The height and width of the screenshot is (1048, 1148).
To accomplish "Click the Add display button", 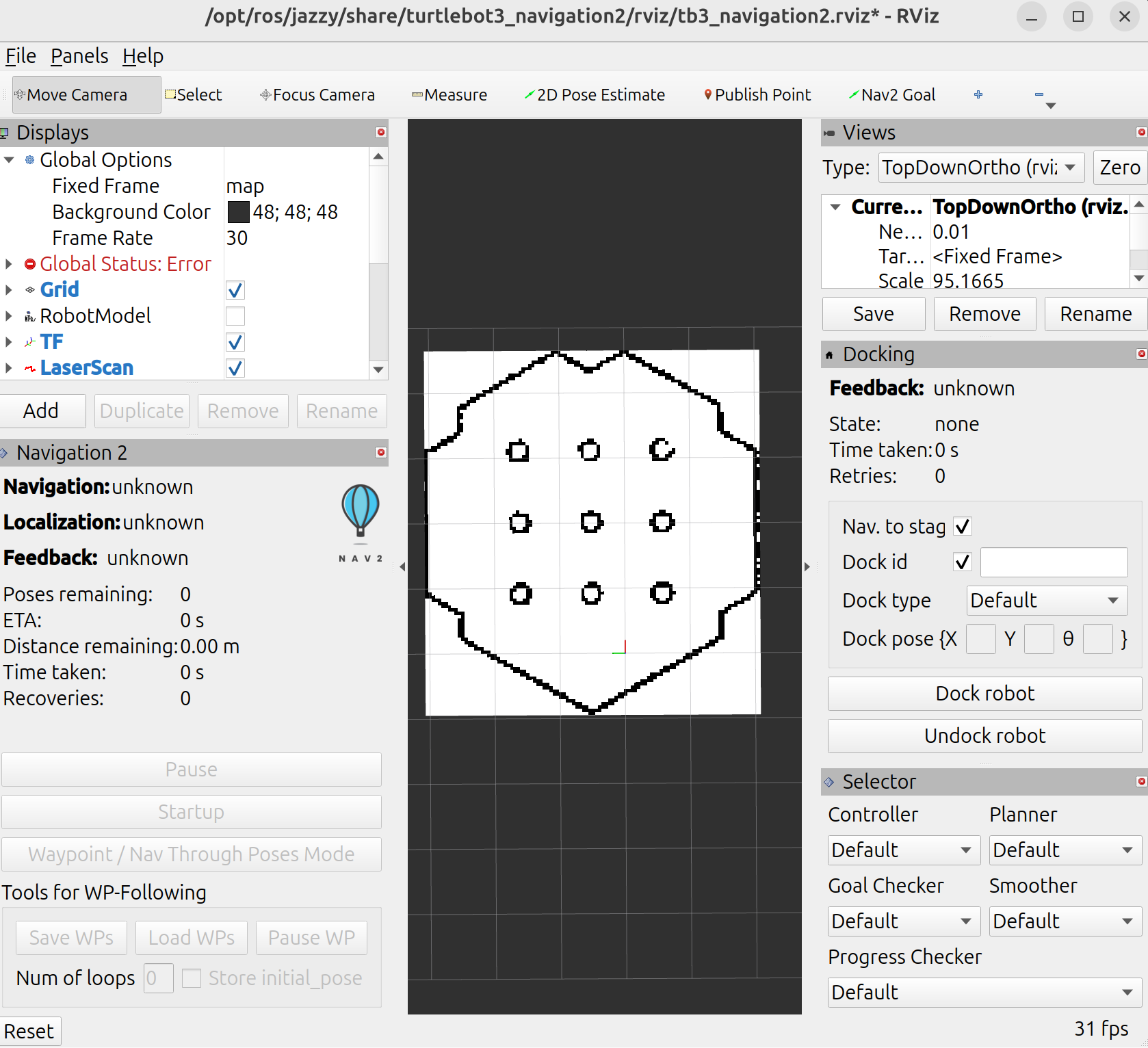I will (x=42, y=411).
